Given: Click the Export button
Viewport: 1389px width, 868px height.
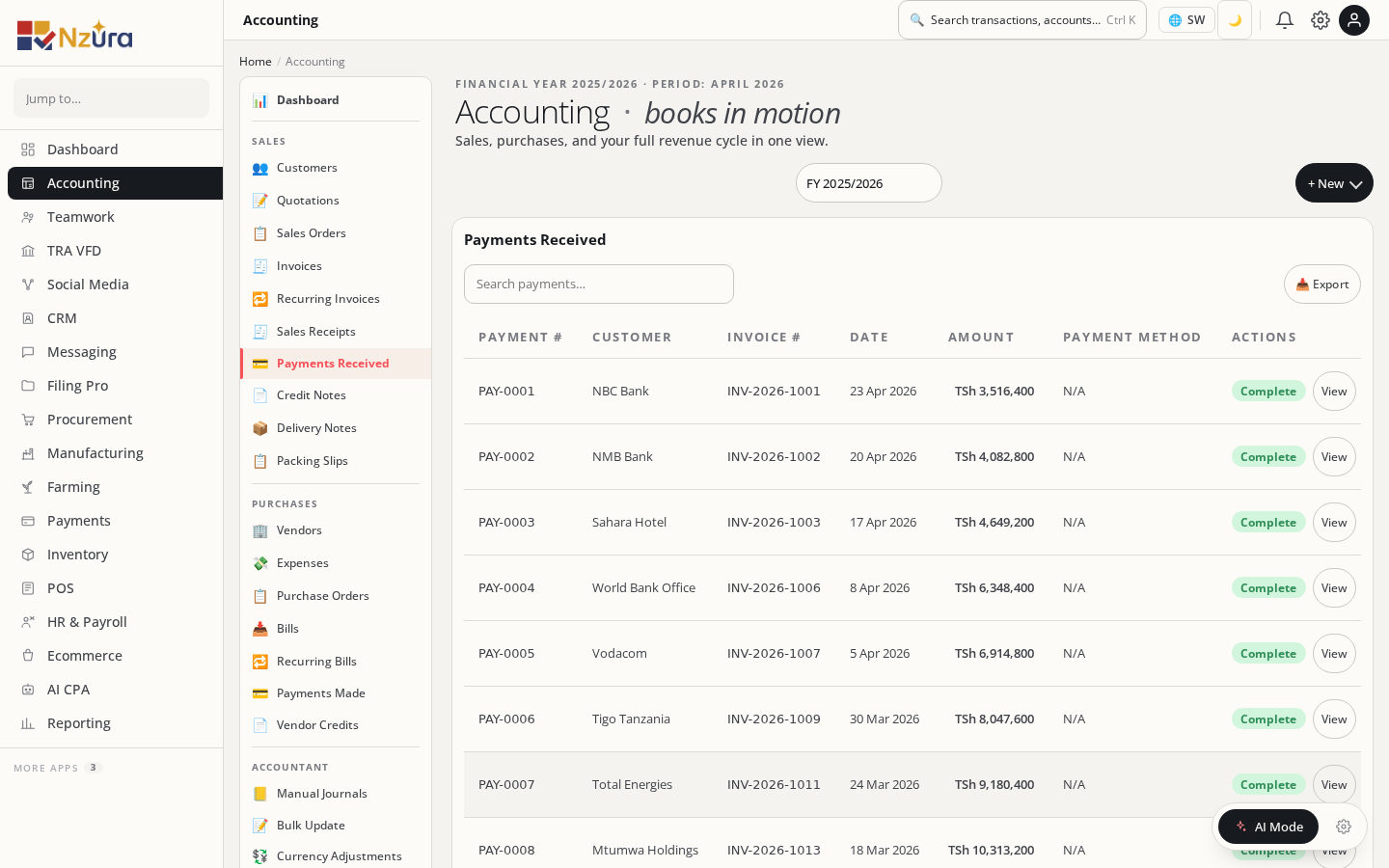Looking at the screenshot, I should click(1322, 285).
